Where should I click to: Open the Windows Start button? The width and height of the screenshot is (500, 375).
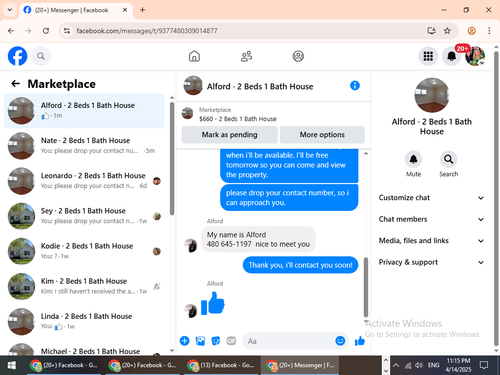point(12,365)
